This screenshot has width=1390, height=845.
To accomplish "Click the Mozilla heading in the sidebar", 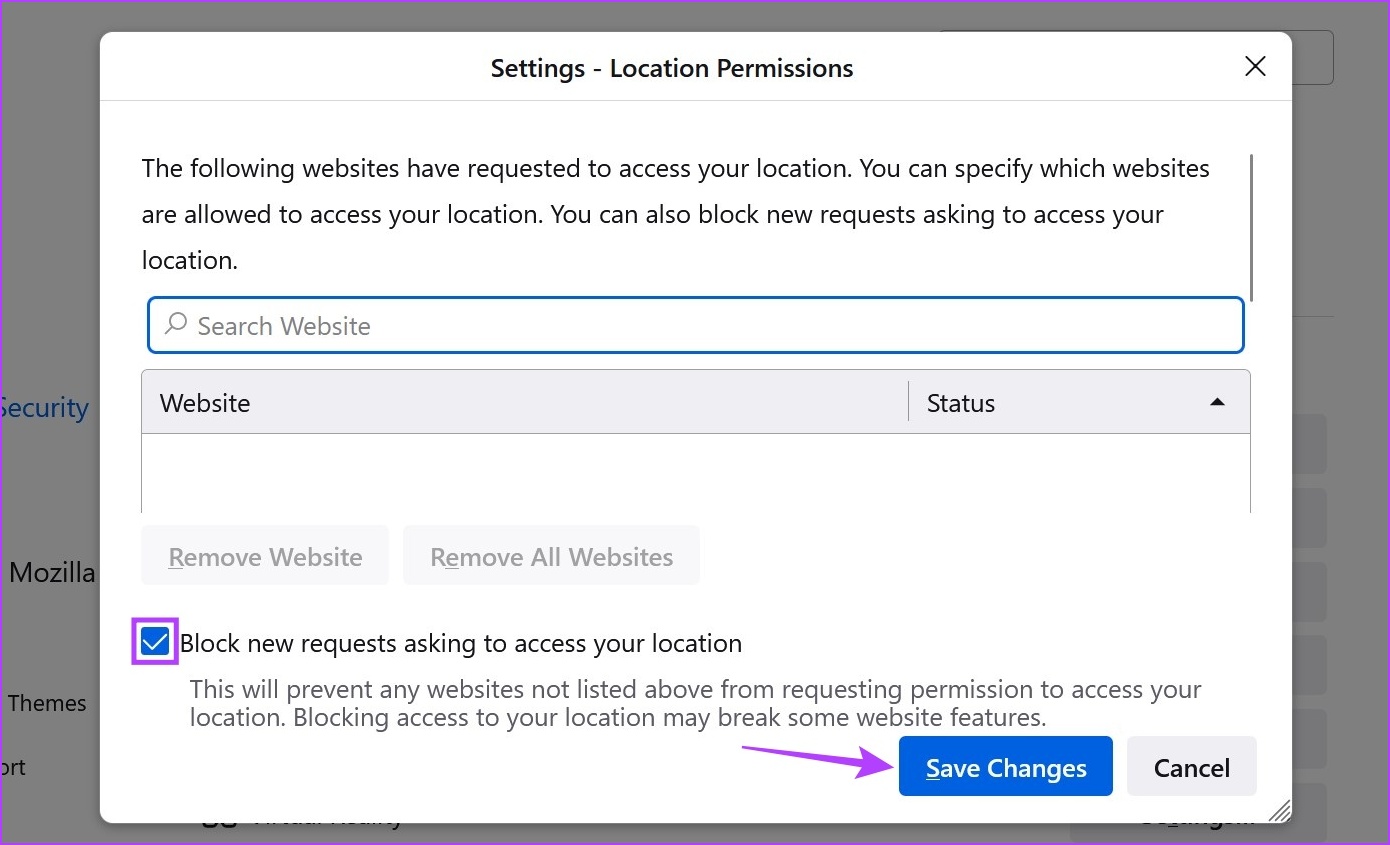I will 51,572.
